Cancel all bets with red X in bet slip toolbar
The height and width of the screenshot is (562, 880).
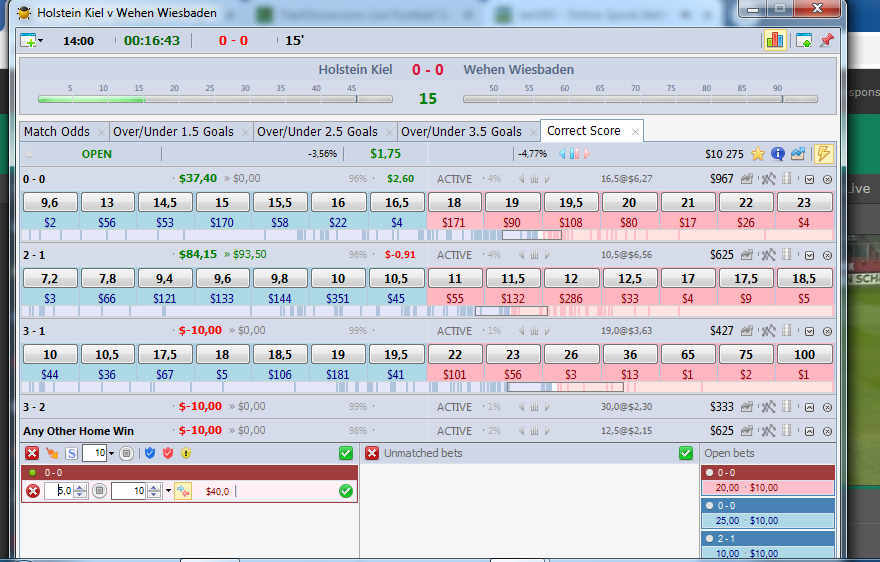click(x=32, y=453)
